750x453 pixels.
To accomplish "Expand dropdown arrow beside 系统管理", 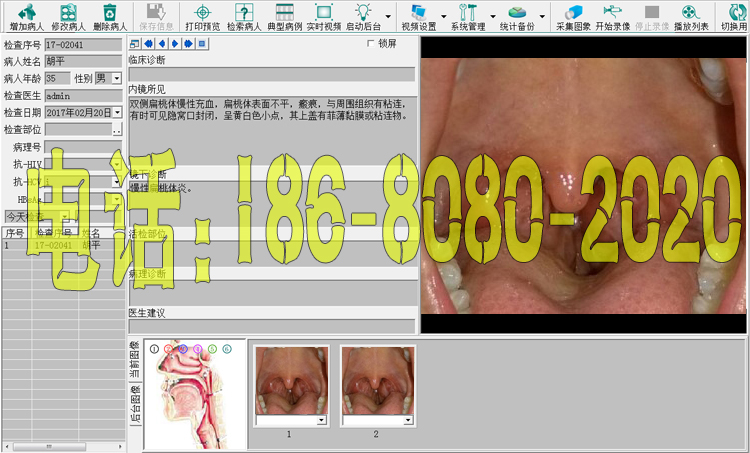I will pyautogui.click(x=493, y=17).
